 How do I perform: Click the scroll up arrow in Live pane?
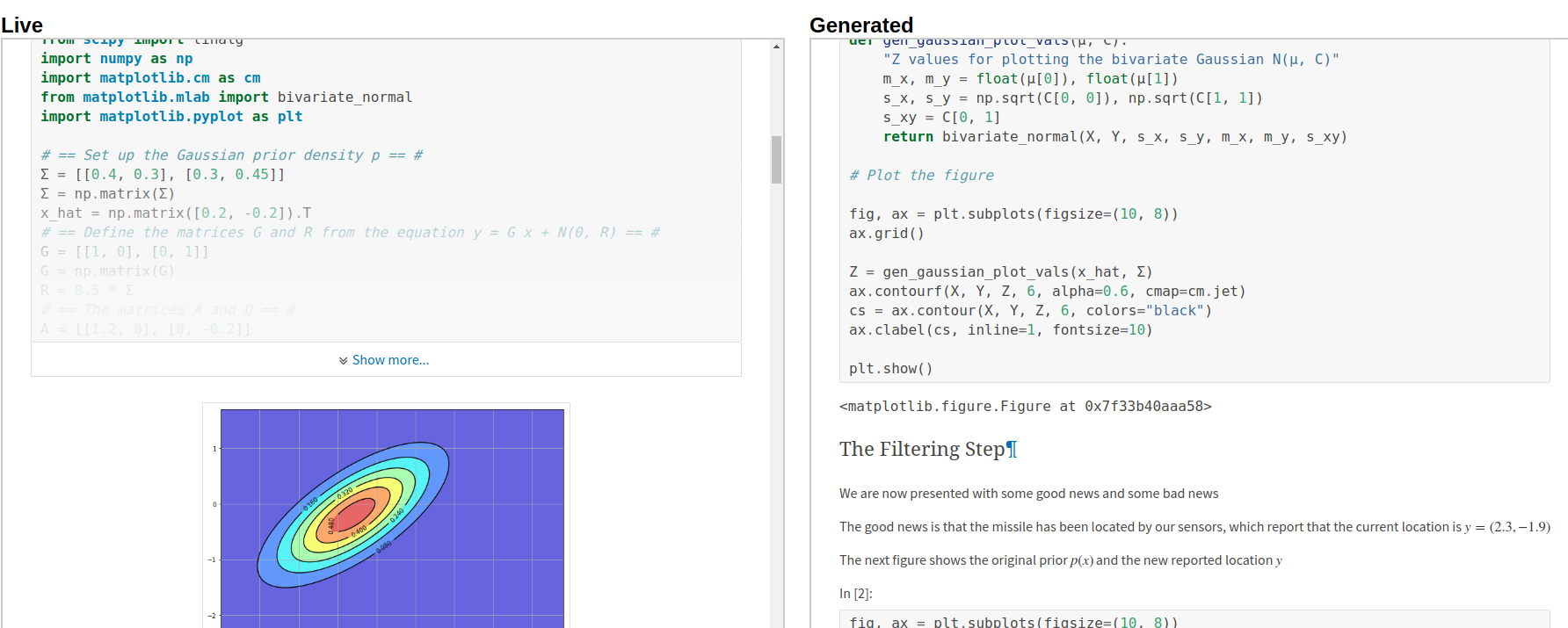(776, 46)
